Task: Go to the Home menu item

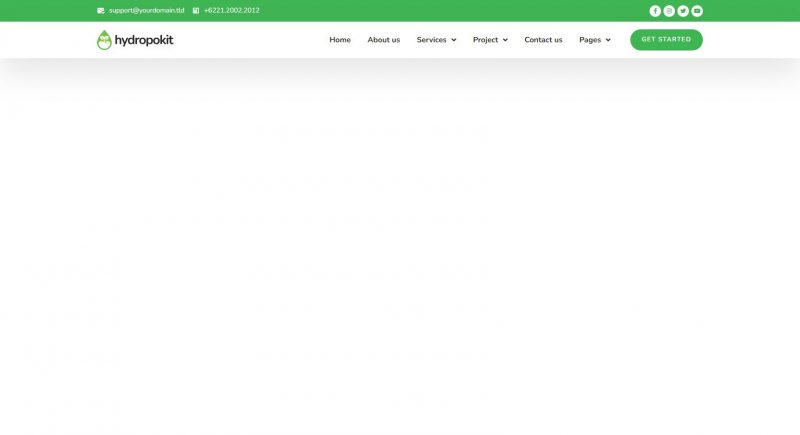Action: click(x=340, y=40)
